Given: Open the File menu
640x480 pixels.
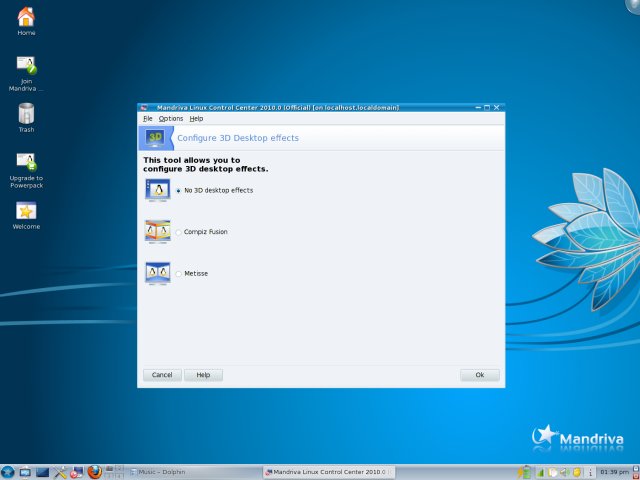Looking at the screenshot, I should (148, 118).
